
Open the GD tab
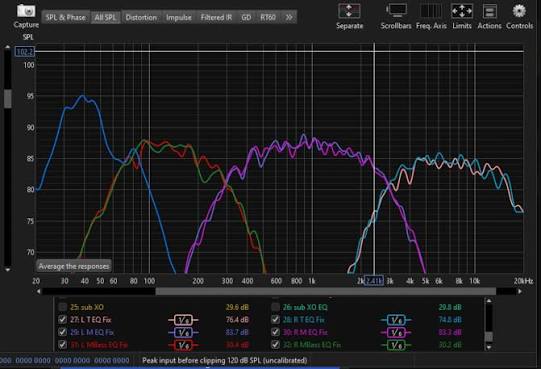[x=246, y=17]
